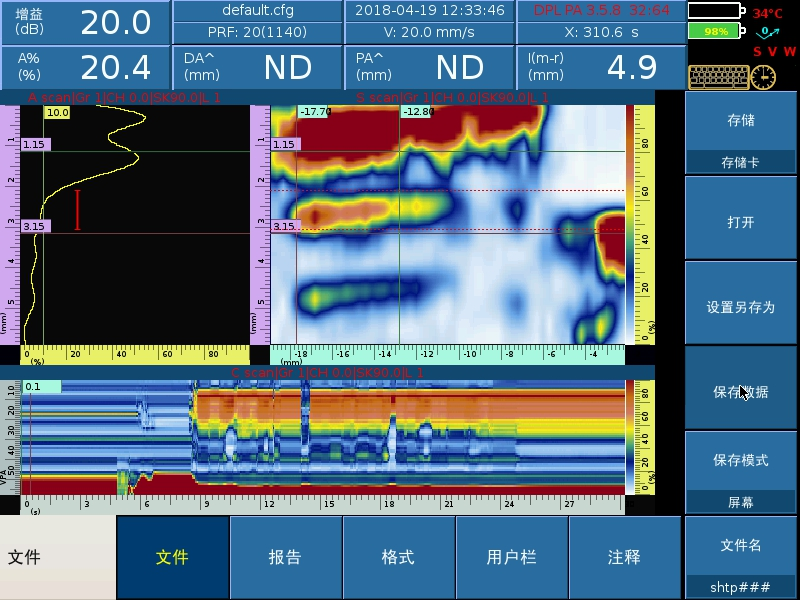Click the clock icon in status area

pos(763,77)
